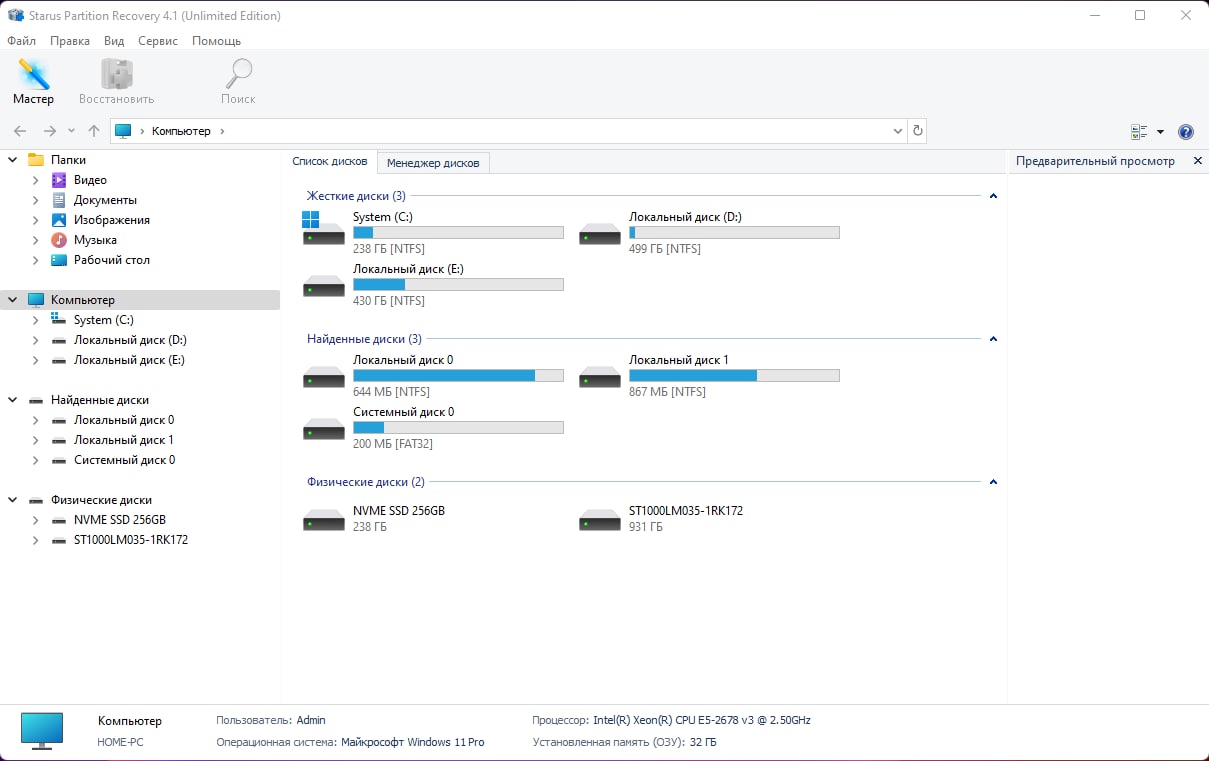Image resolution: width=1209 pixels, height=761 pixels.
Task: Expand System (C:) in the tree
Action: point(36,320)
